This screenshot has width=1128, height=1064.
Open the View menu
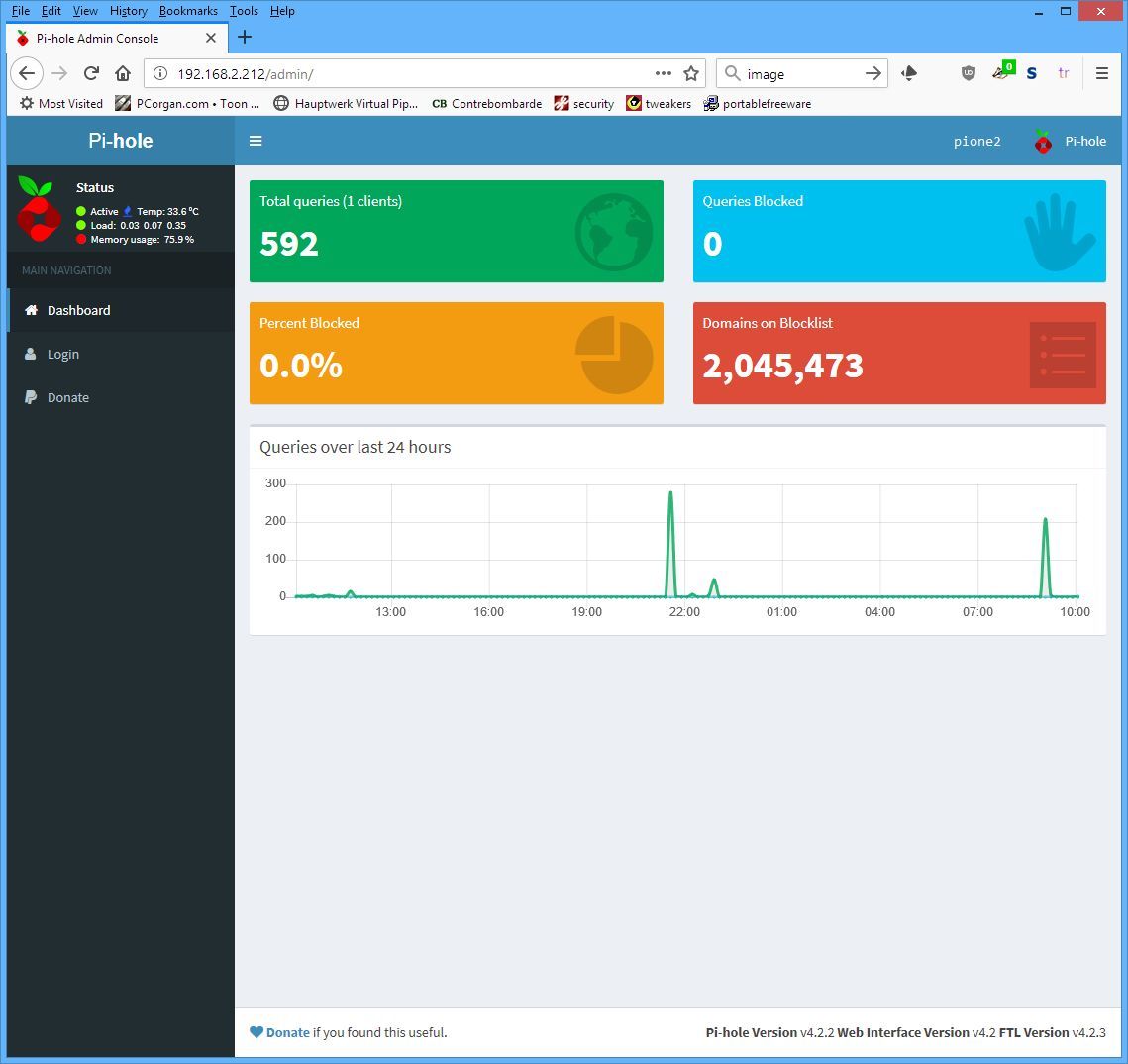[x=85, y=11]
